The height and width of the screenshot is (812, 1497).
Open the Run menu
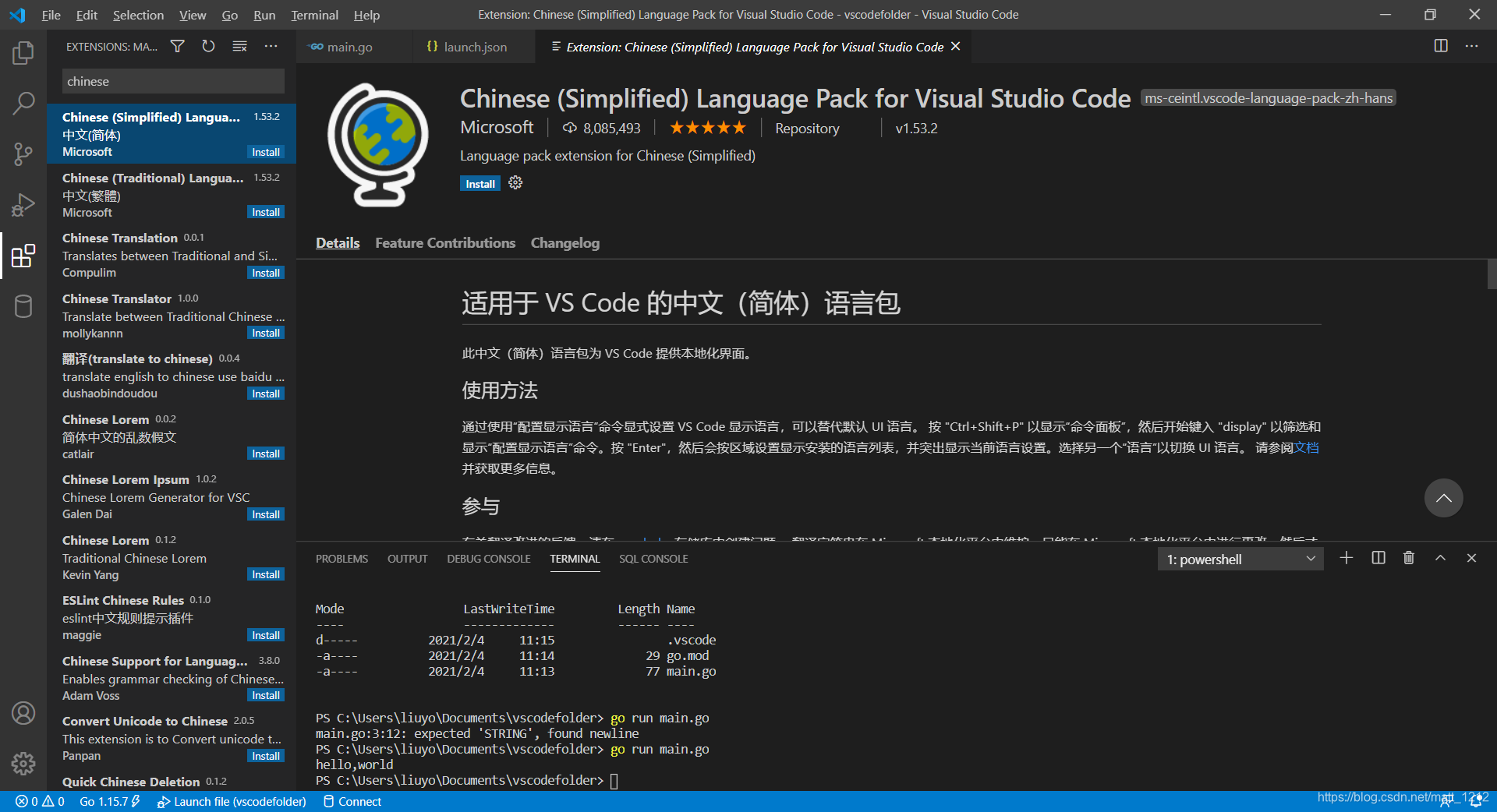(264, 15)
